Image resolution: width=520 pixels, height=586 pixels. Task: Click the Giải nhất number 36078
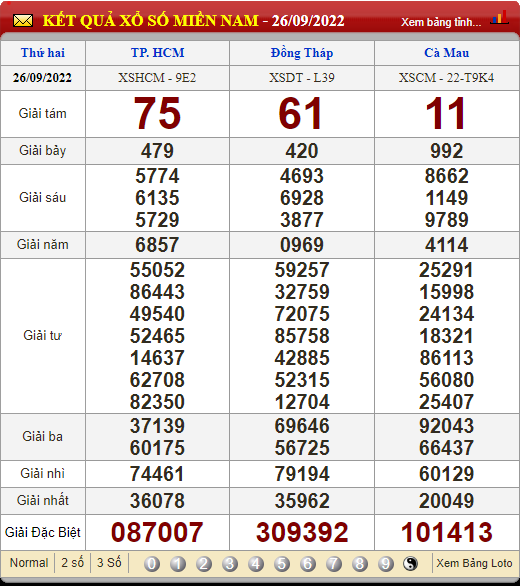[x=157, y=501]
